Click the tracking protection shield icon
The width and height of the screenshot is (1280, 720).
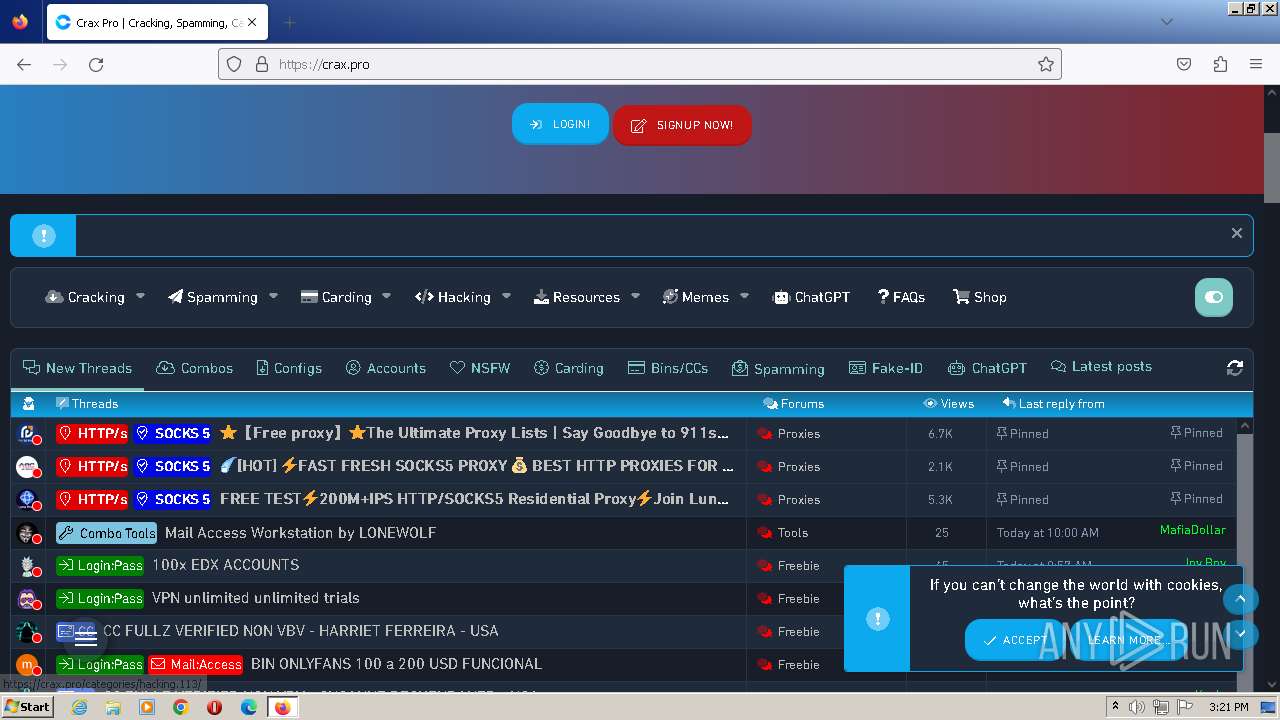(234, 64)
